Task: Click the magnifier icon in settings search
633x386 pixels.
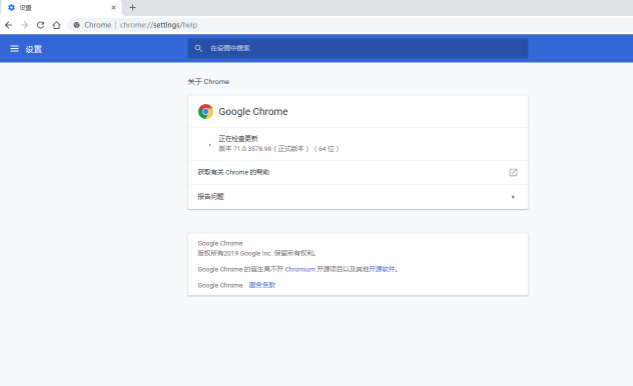Action: [x=198, y=48]
